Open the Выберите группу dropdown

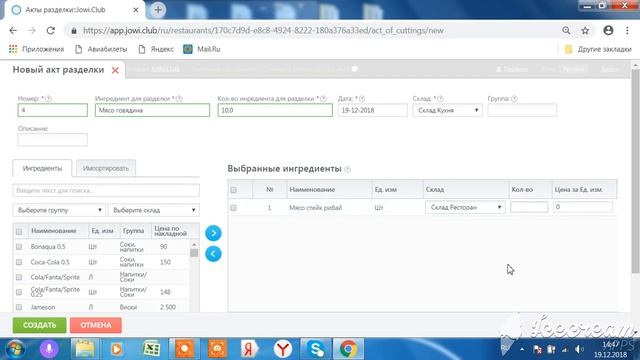click(x=59, y=210)
